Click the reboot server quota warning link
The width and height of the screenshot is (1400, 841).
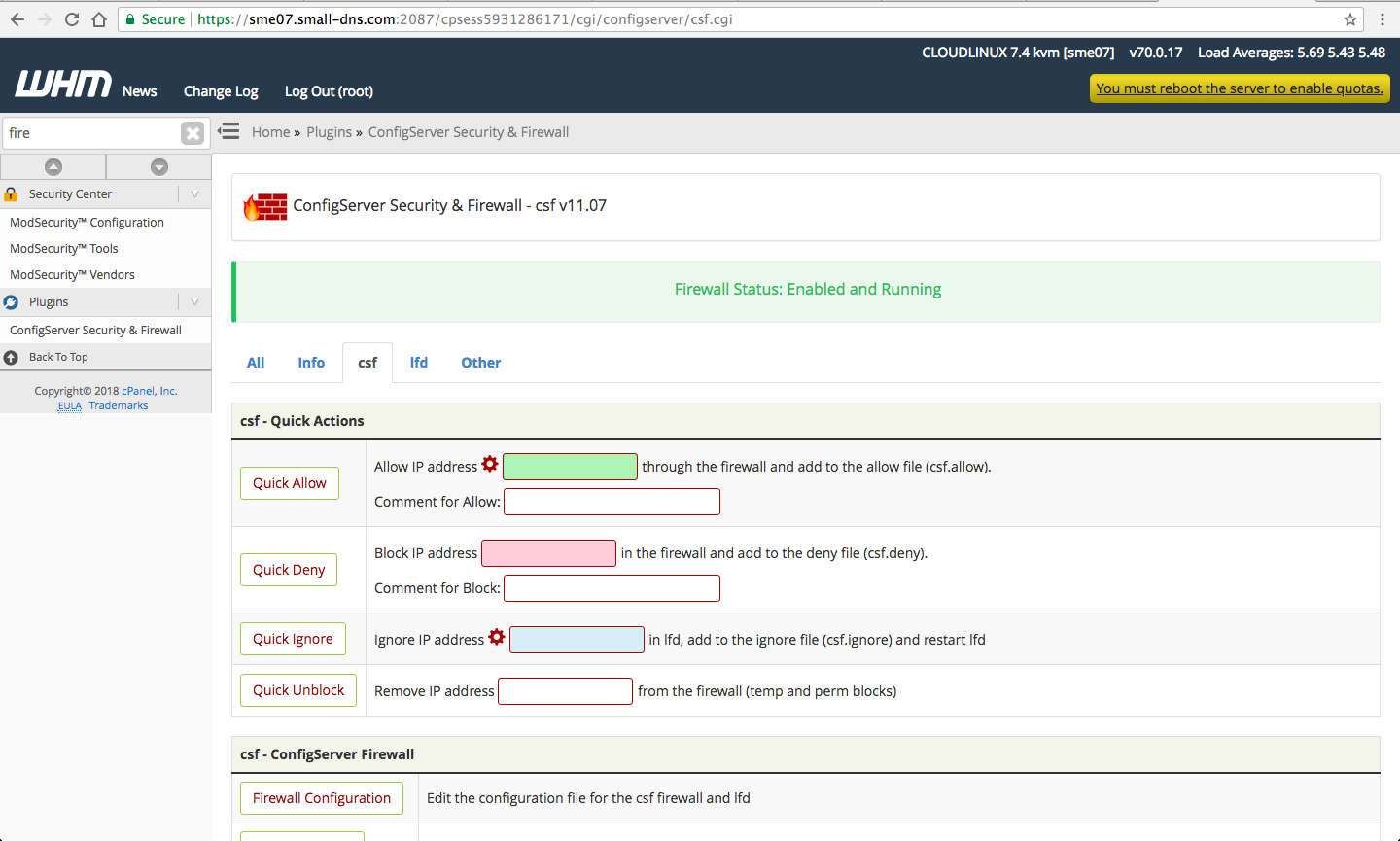pyautogui.click(x=1239, y=88)
